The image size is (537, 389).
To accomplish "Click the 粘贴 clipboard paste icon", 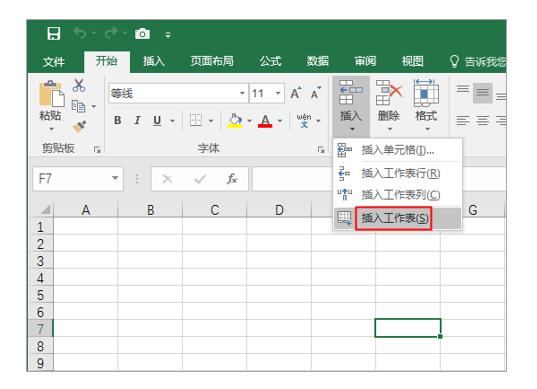I will 51,93.
